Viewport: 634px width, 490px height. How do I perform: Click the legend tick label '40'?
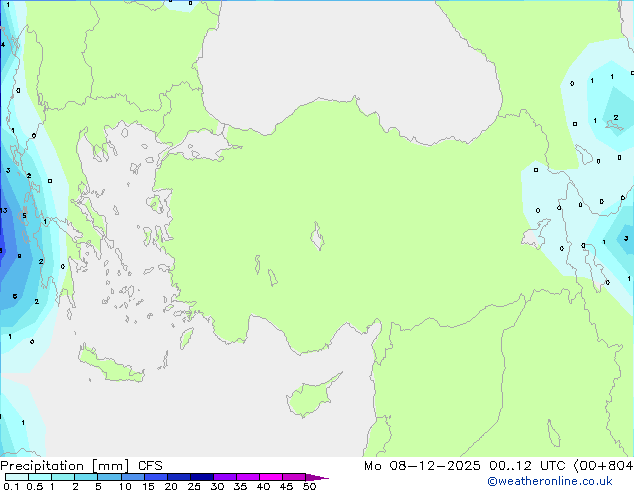(x=263, y=486)
